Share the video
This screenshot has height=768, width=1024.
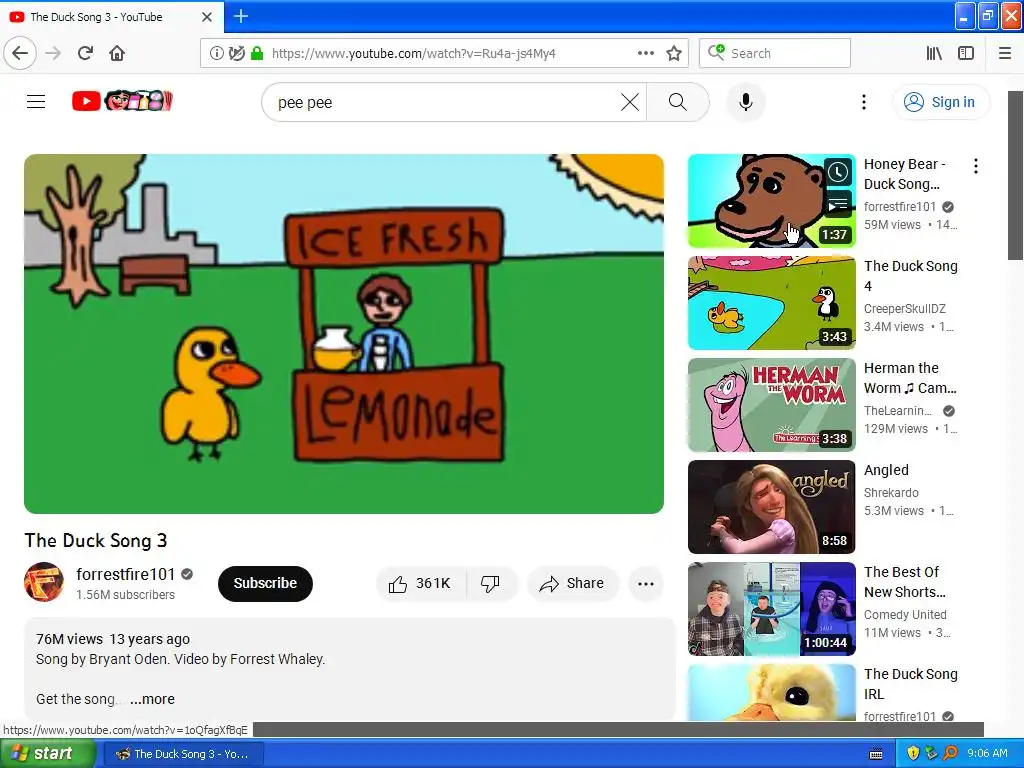pos(572,583)
